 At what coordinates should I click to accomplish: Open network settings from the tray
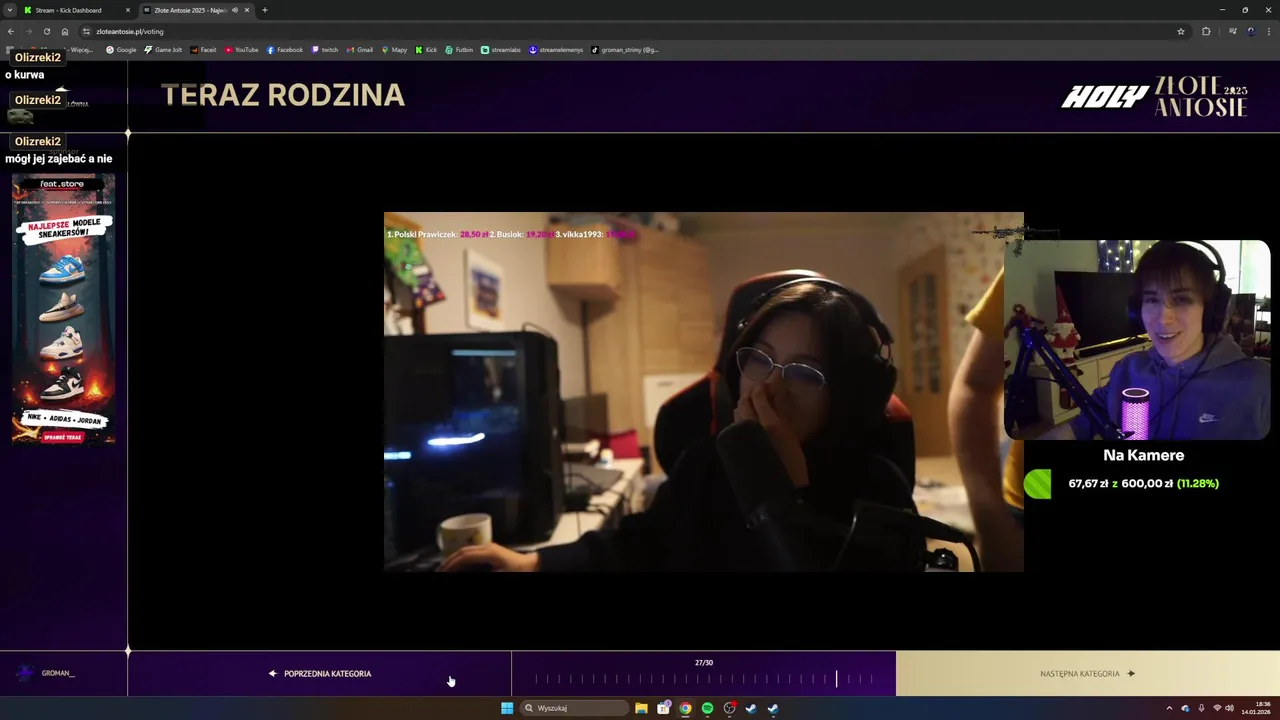(1217, 708)
